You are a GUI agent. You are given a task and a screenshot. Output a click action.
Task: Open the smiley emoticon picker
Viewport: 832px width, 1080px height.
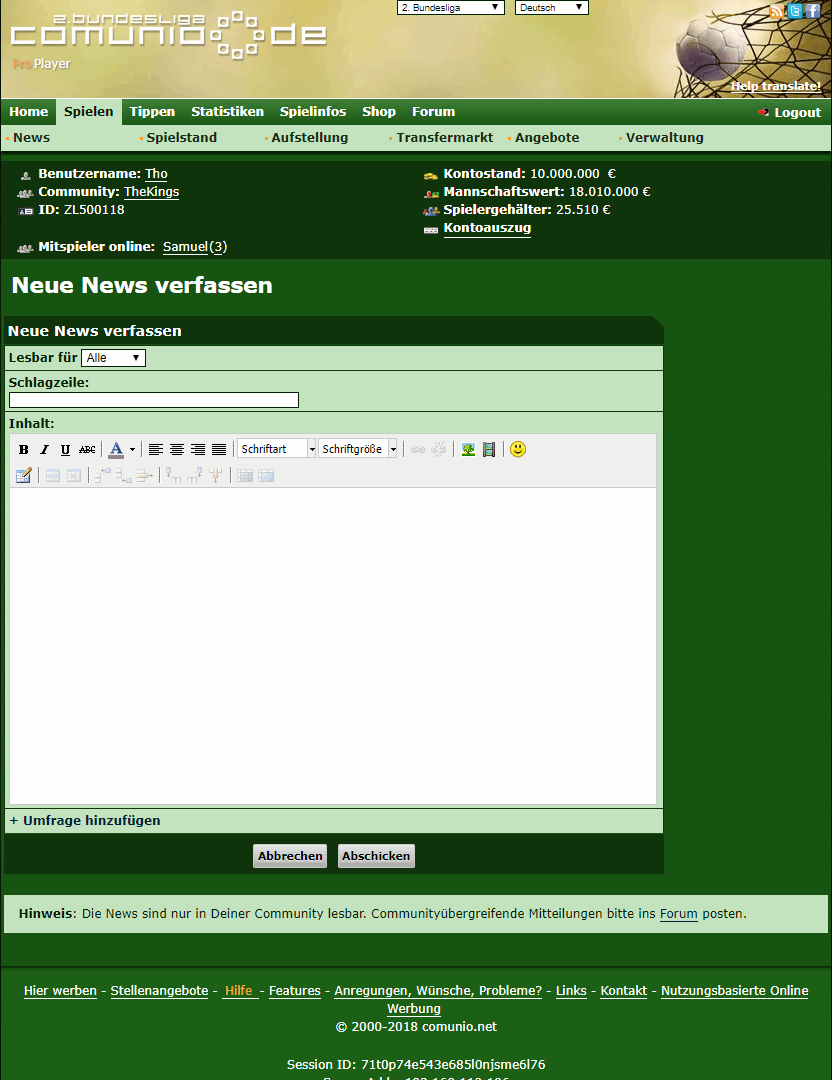coord(517,450)
